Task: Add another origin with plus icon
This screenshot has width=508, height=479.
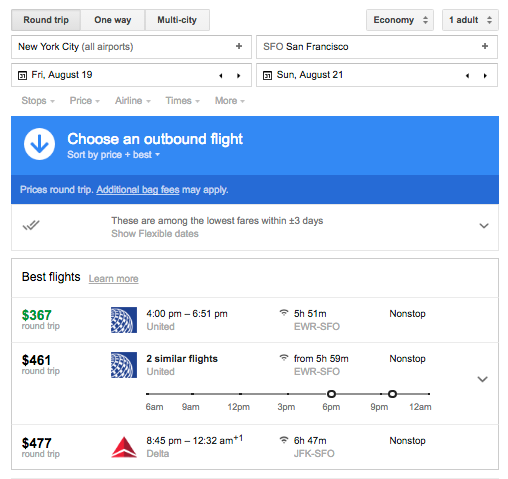Action: click(x=239, y=46)
